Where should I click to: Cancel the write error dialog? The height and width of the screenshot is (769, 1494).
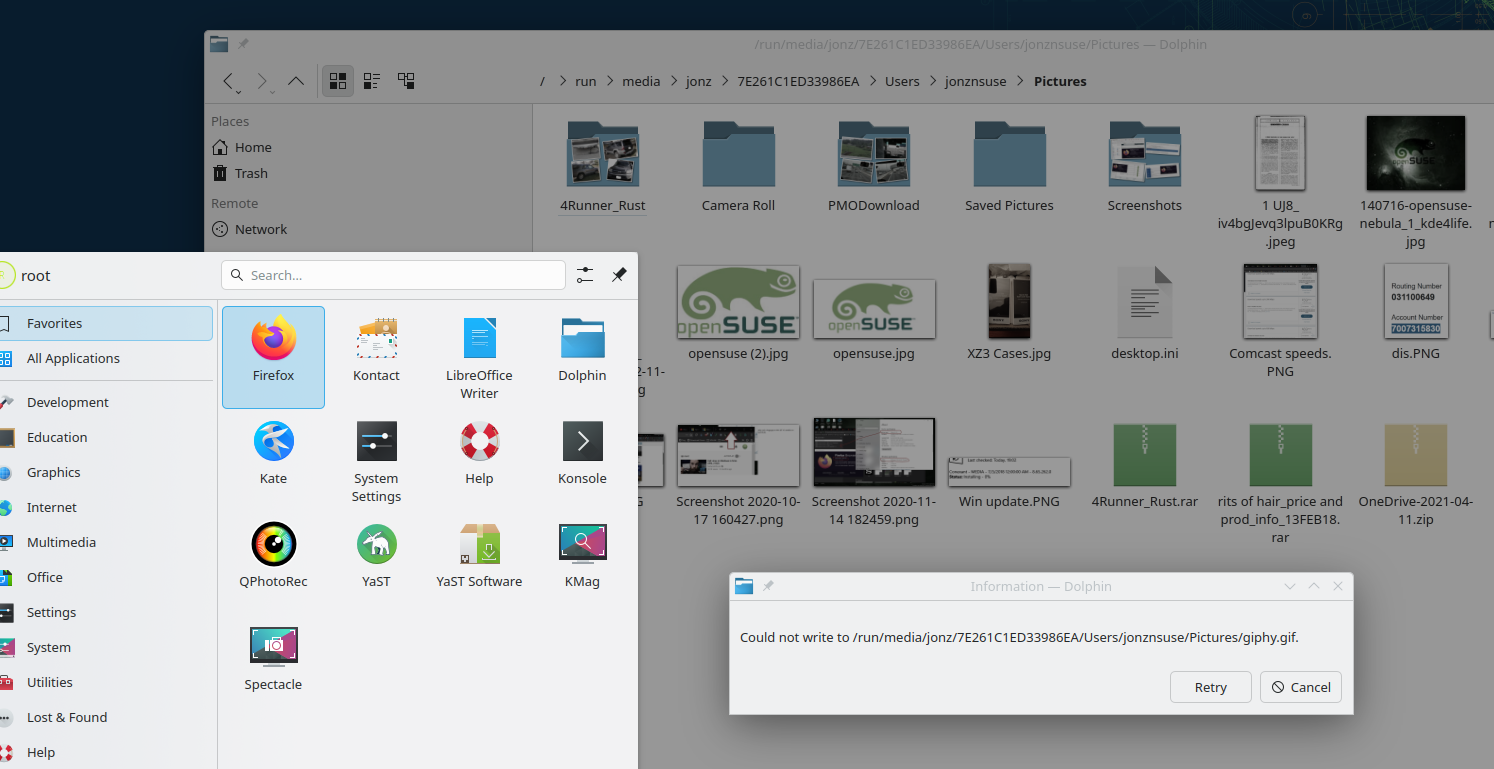pos(1301,687)
